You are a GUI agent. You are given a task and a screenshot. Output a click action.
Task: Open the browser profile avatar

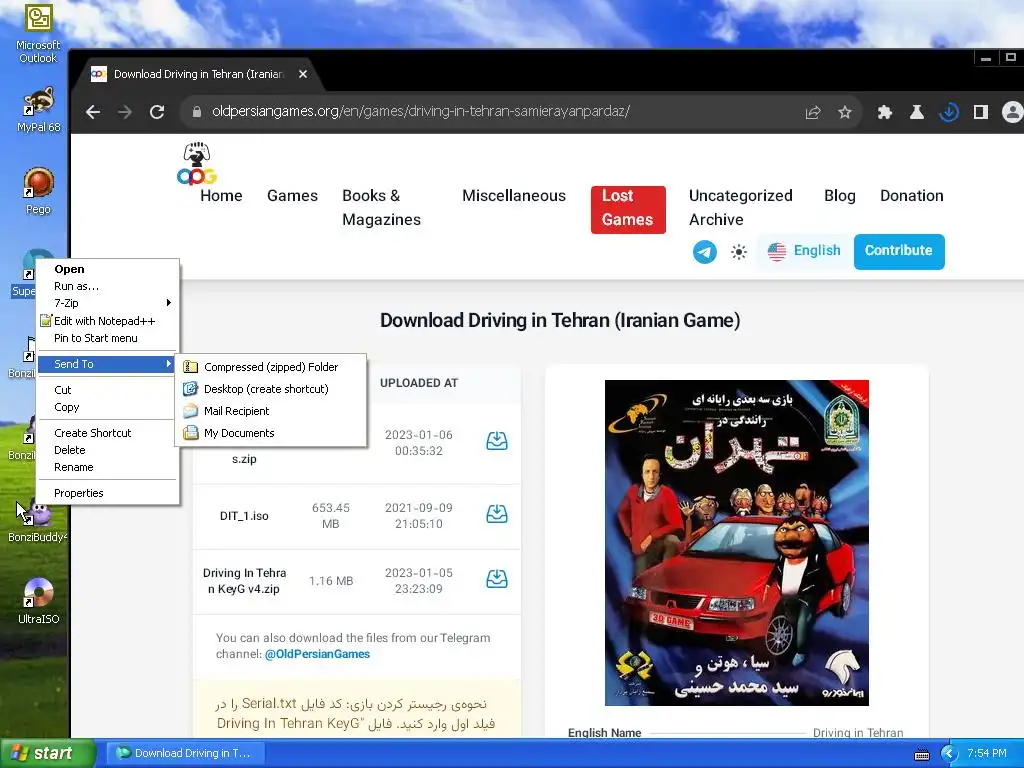1012,112
